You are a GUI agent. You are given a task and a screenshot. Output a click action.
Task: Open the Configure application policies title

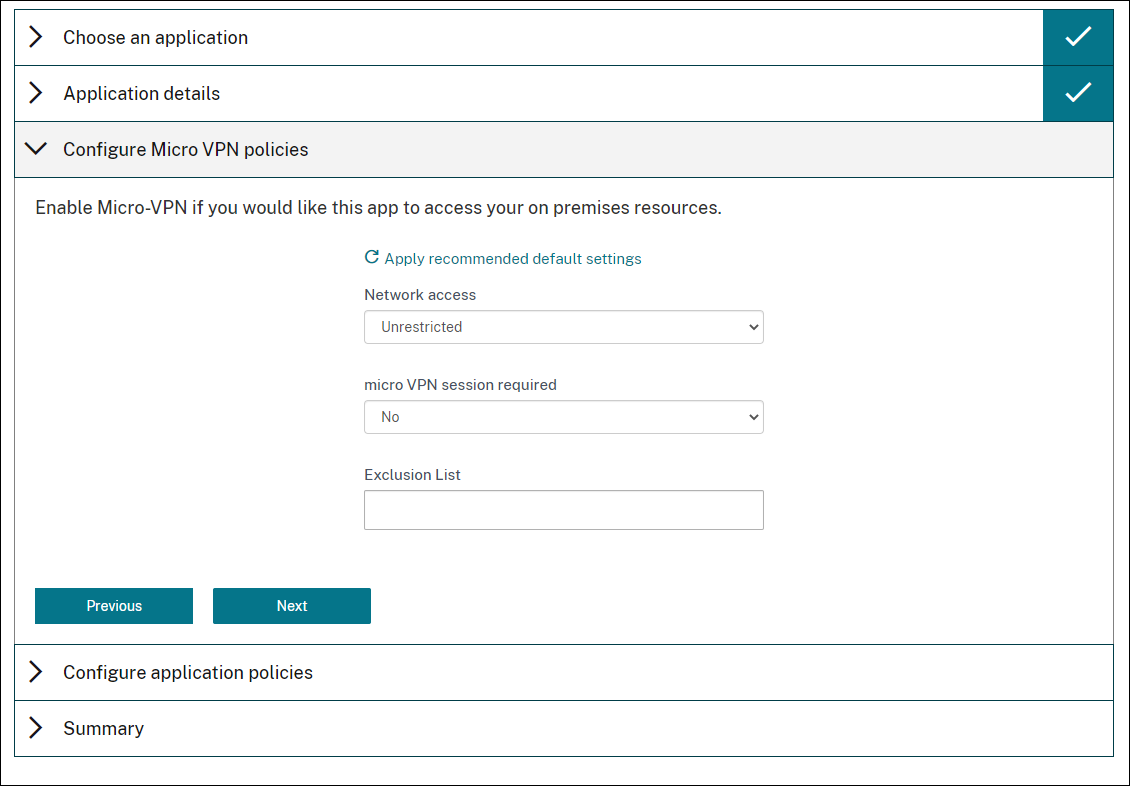(x=188, y=673)
